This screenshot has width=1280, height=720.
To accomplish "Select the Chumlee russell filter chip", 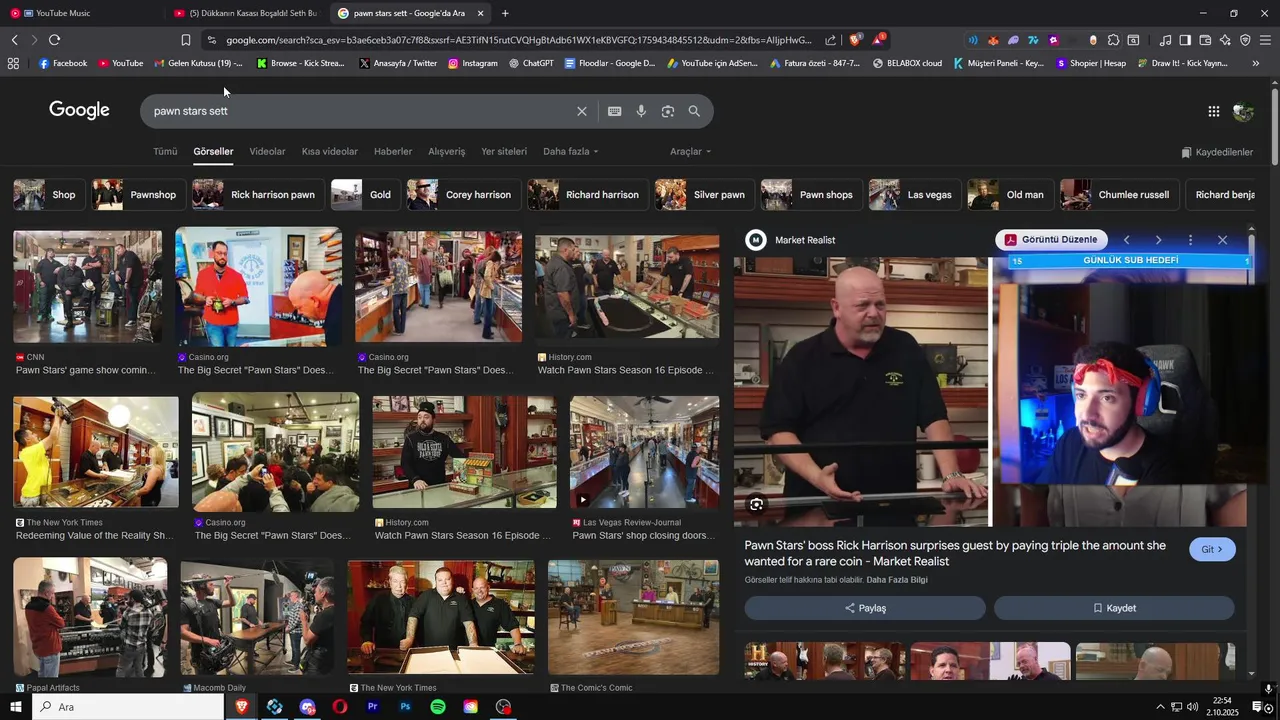I will (1120, 195).
